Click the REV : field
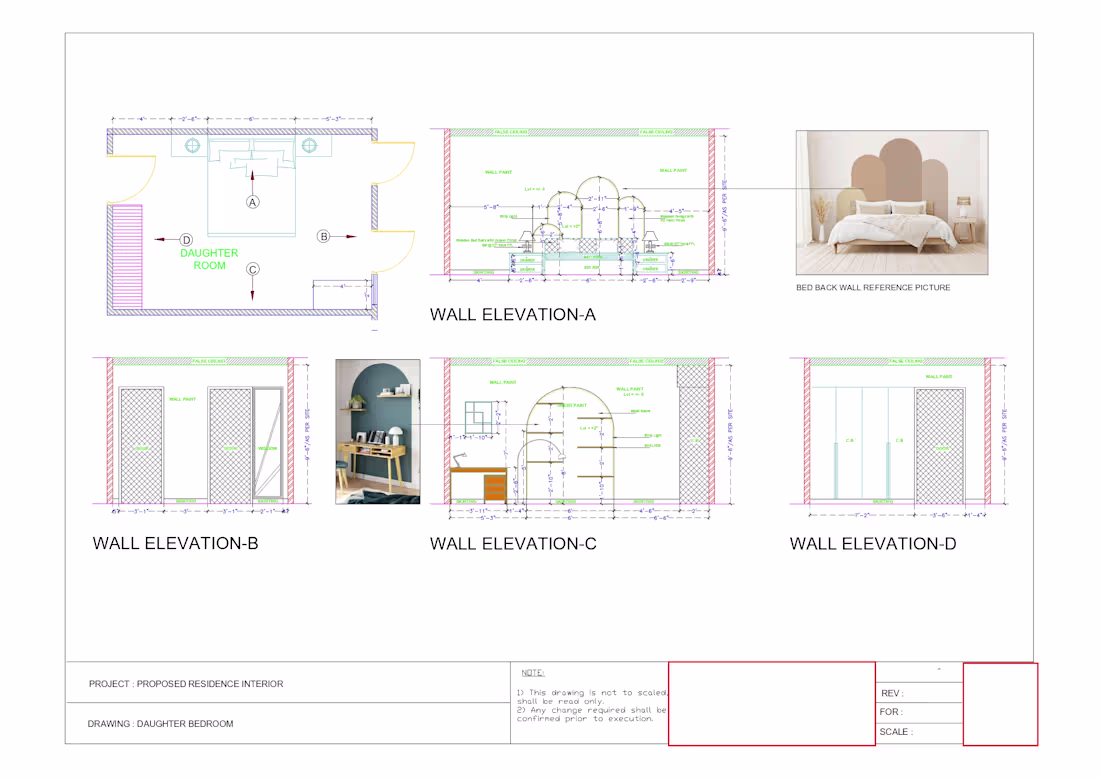 click(920, 692)
